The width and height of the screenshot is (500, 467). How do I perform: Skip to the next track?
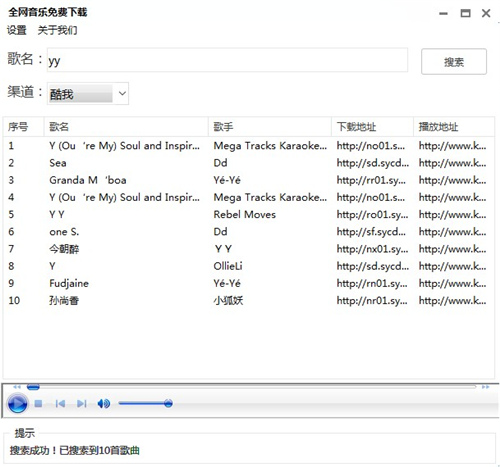(82, 404)
